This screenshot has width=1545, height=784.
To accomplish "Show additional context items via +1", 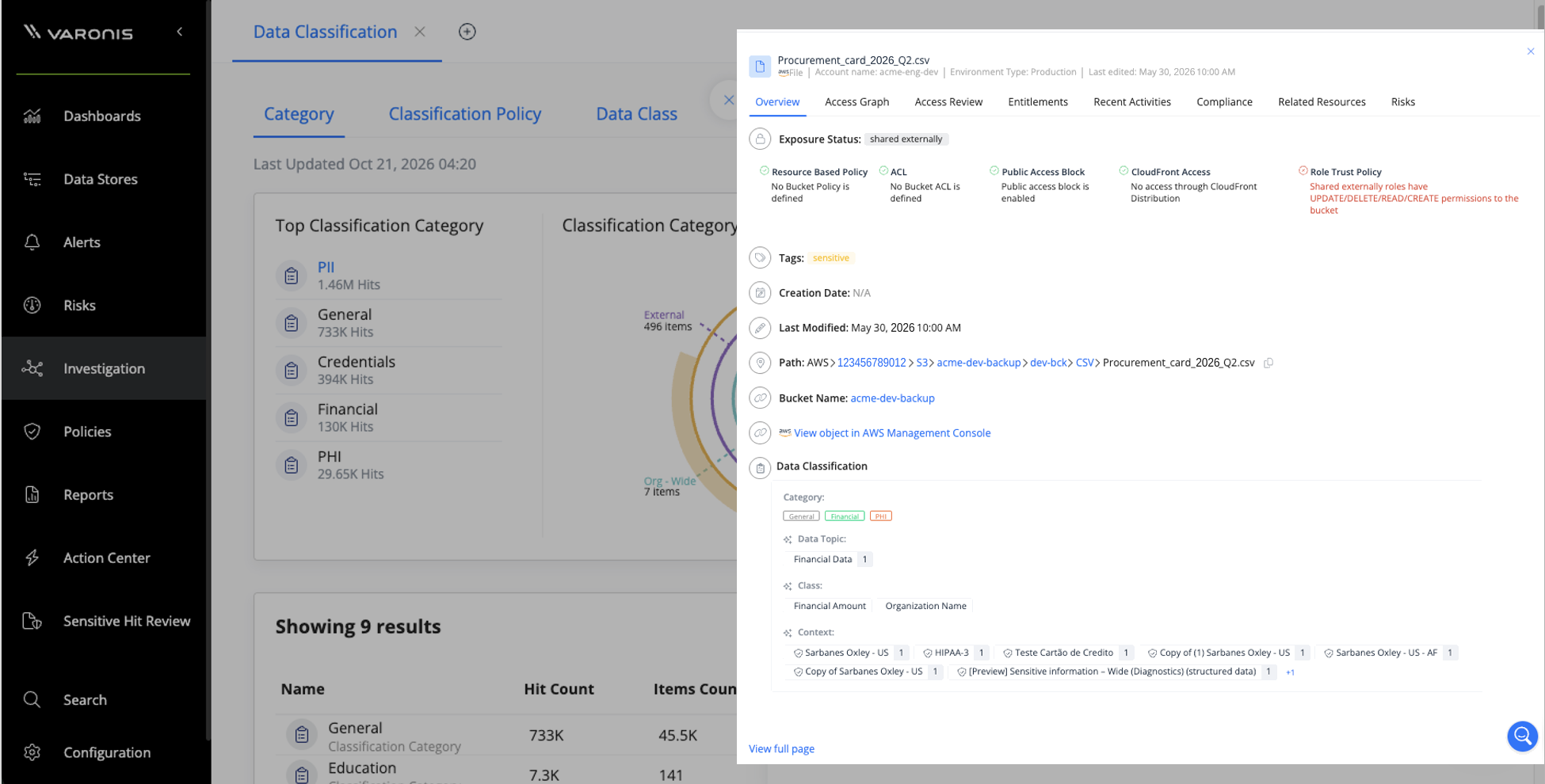I will 1290,672.
